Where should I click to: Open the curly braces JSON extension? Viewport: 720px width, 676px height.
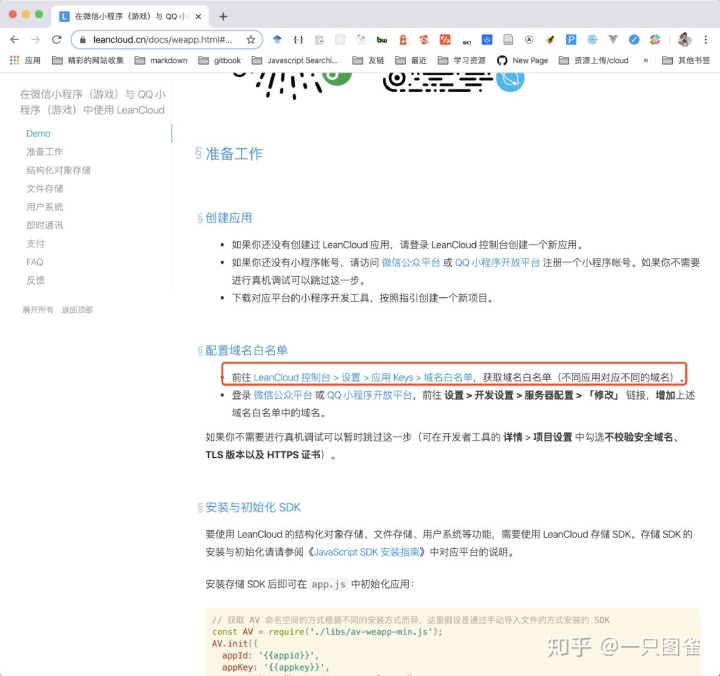click(298, 40)
